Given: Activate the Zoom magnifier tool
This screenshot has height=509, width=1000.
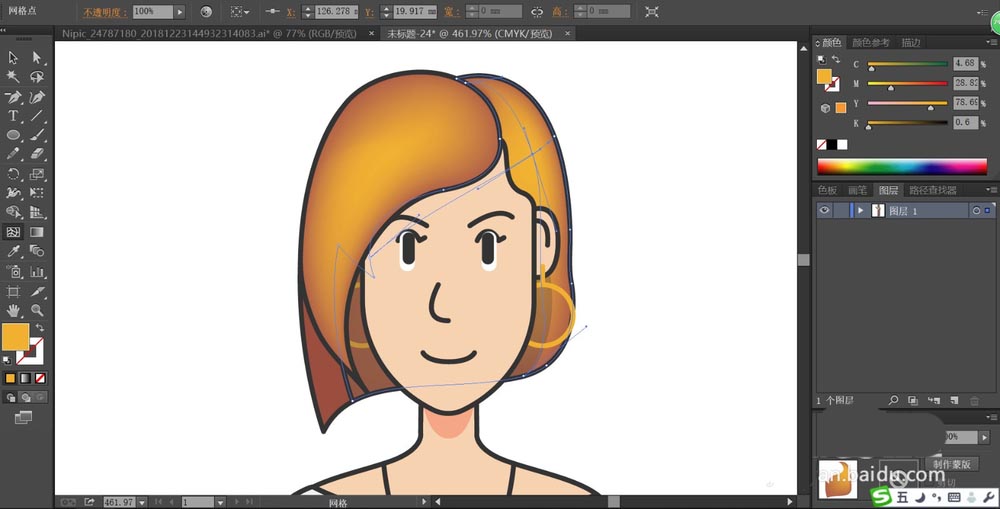Looking at the screenshot, I should 37,310.
